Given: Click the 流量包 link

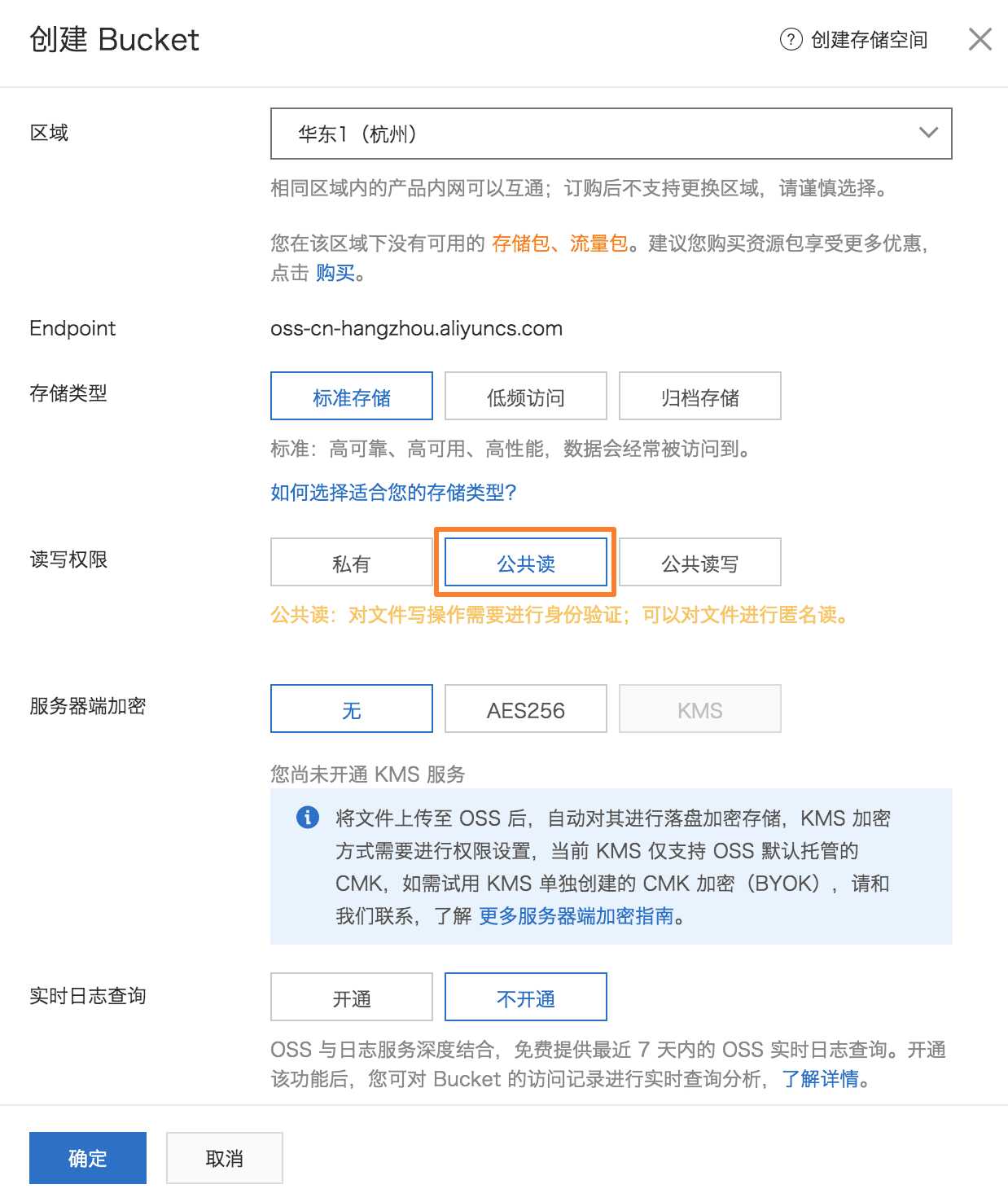Looking at the screenshot, I should tap(598, 243).
